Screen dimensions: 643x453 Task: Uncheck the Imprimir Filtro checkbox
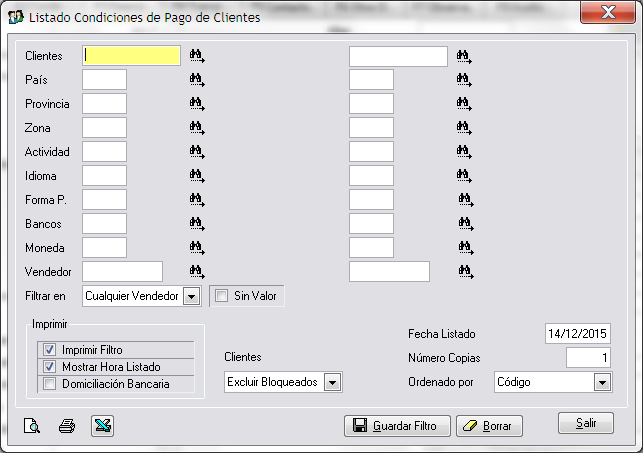click(49, 350)
